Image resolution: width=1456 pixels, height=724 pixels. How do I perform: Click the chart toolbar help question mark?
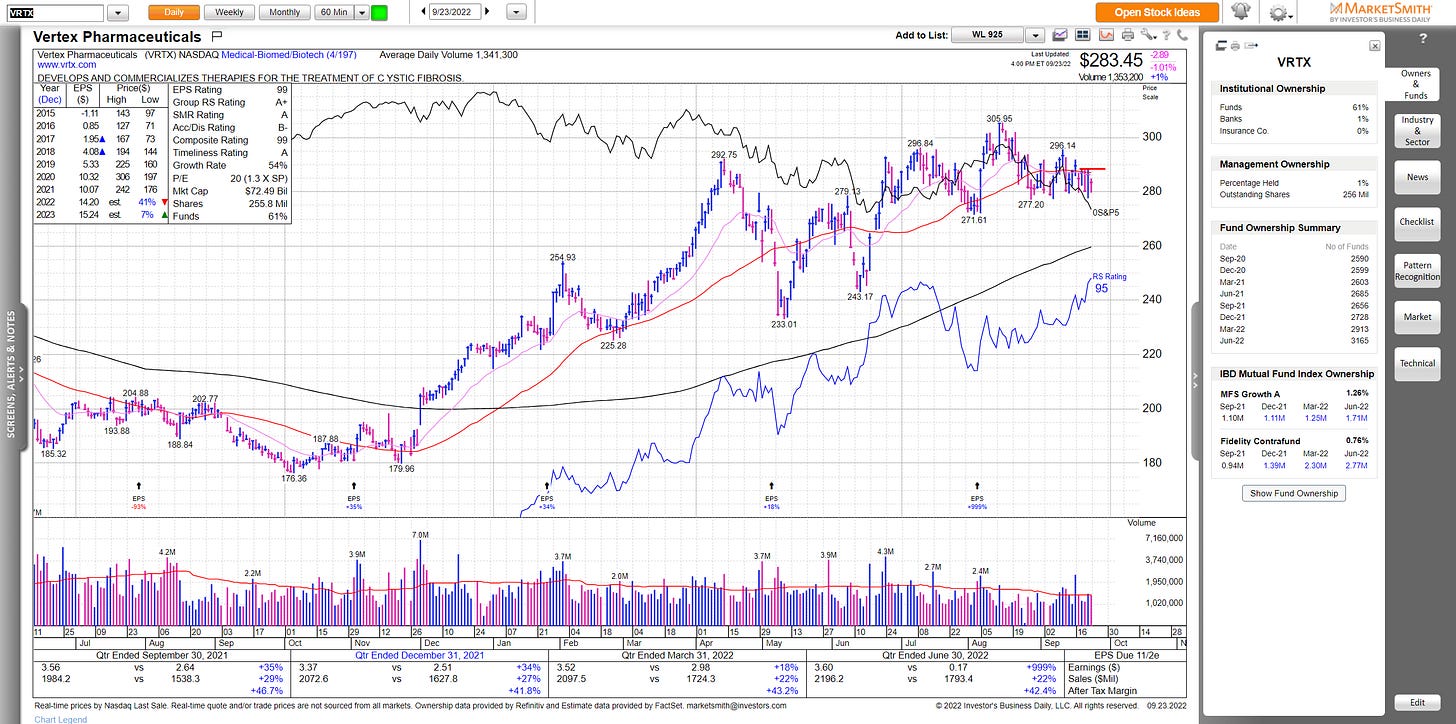(x=1167, y=35)
